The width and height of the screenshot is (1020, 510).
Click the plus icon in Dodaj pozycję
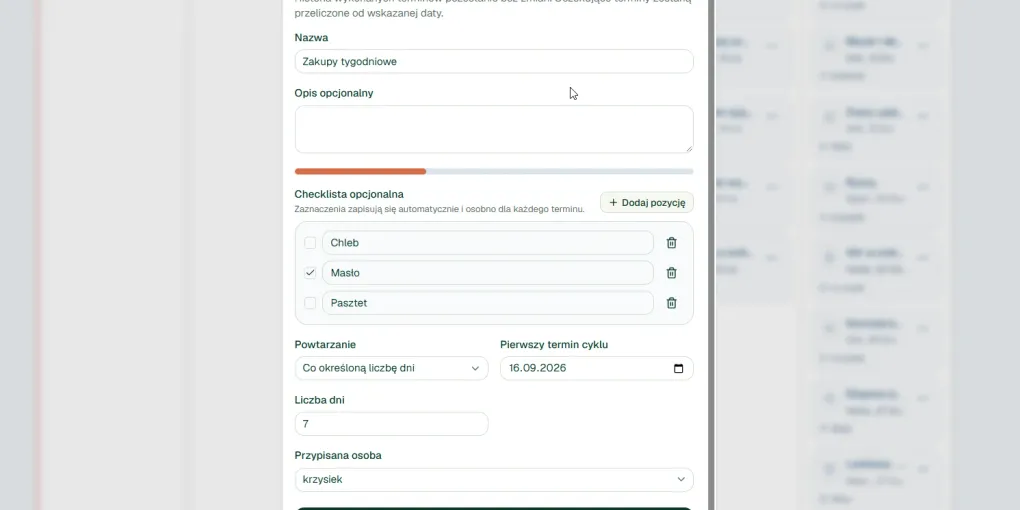[613, 202]
